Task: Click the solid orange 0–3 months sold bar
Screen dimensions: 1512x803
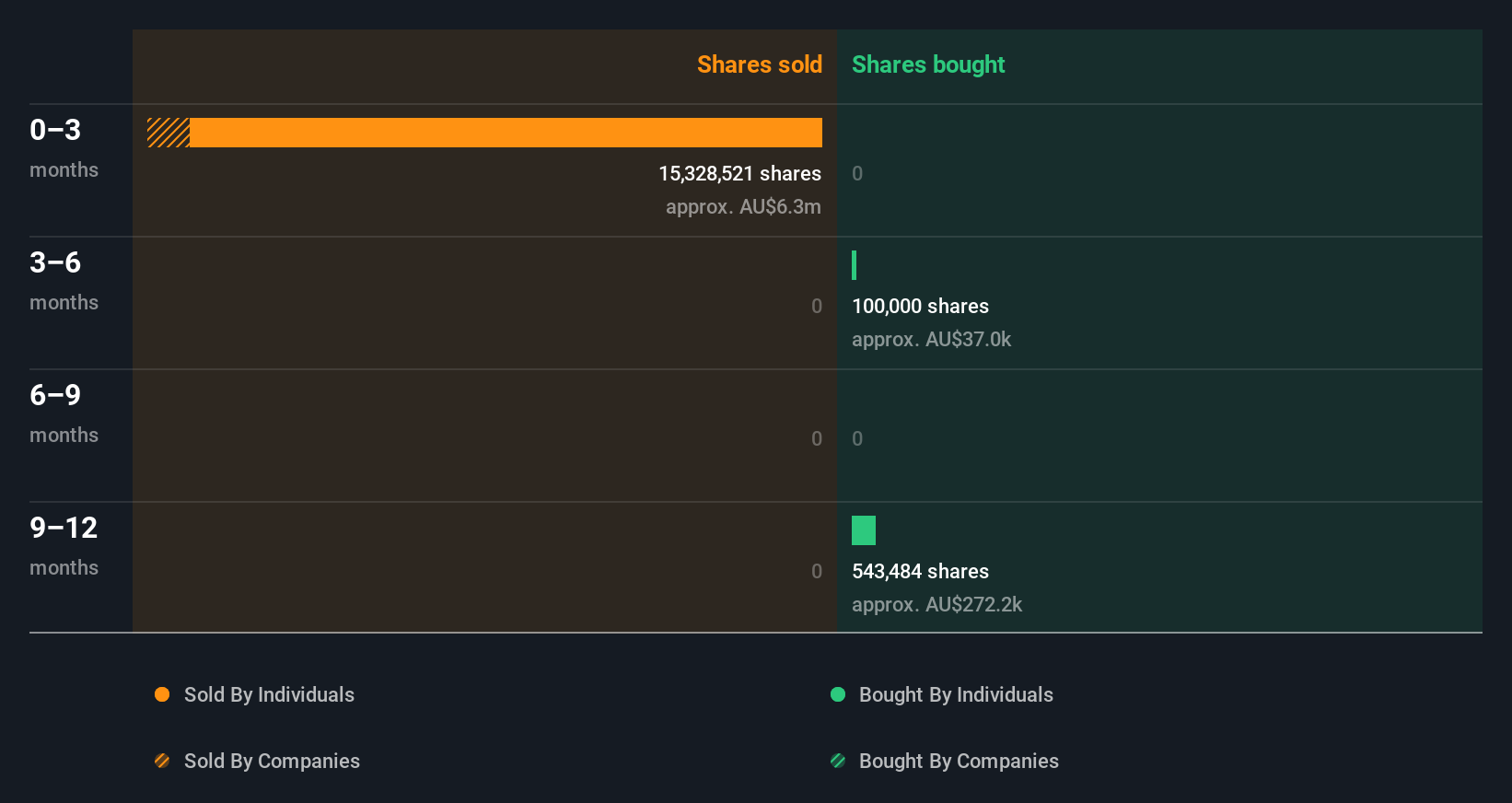Action: (506, 133)
